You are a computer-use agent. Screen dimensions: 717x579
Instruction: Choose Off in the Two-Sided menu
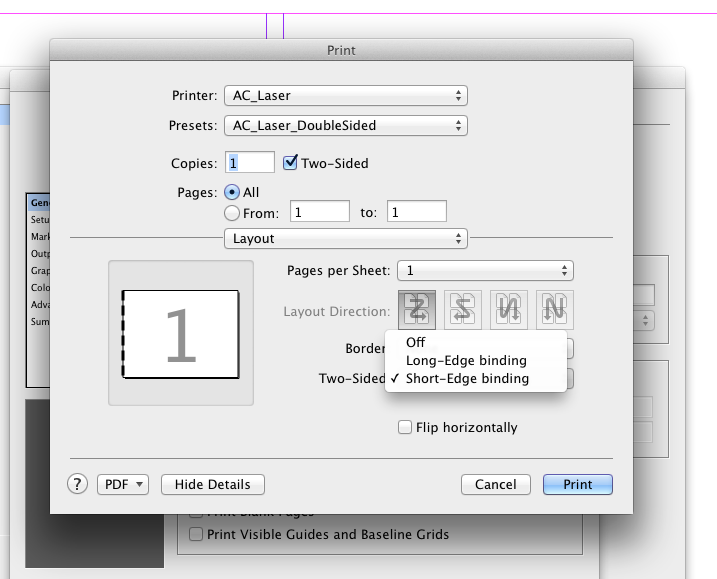pos(416,342)
